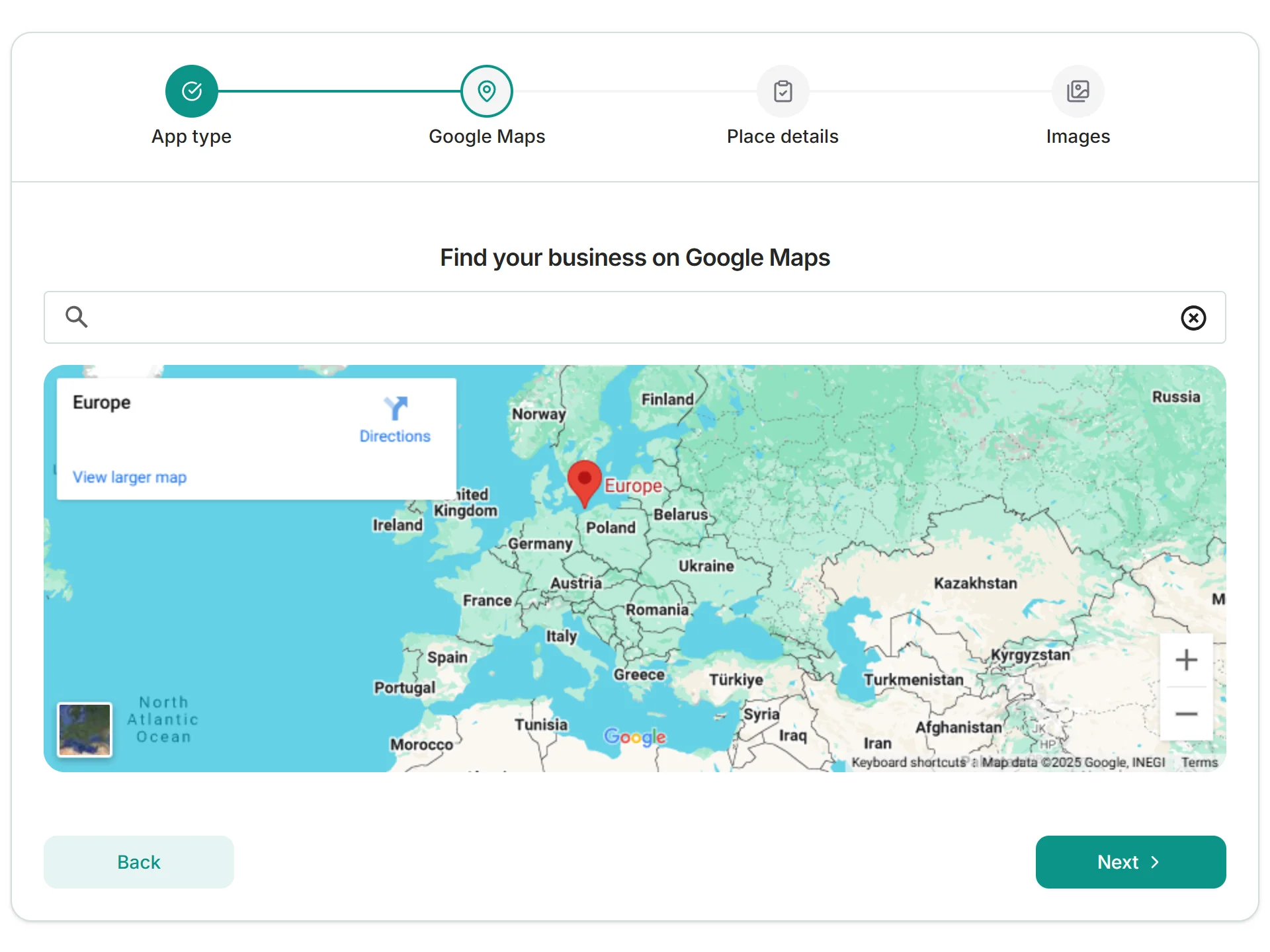The width and height of the screenshot is (1270, 952).
Task: Click the Spain label on map
Action: tap(447, 657)
